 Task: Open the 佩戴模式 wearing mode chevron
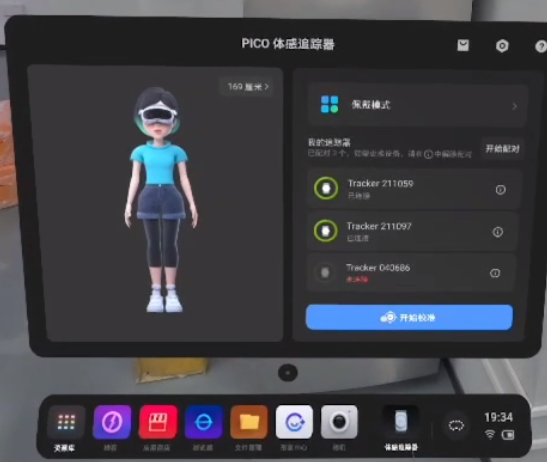coord(515,106)
